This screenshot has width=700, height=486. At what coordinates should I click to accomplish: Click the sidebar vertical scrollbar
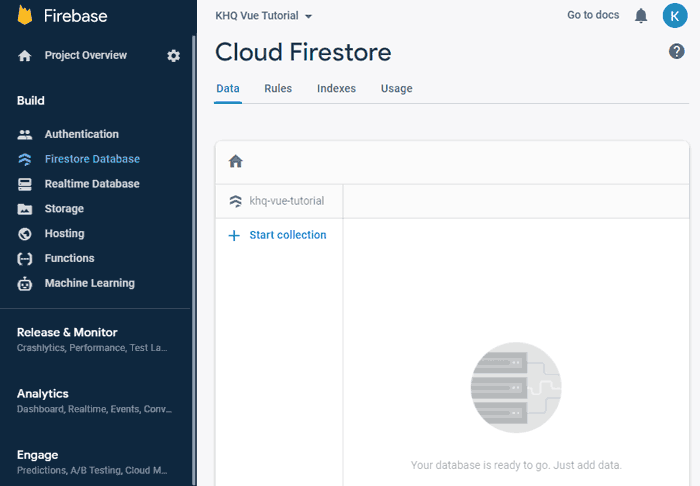(194, 260)
